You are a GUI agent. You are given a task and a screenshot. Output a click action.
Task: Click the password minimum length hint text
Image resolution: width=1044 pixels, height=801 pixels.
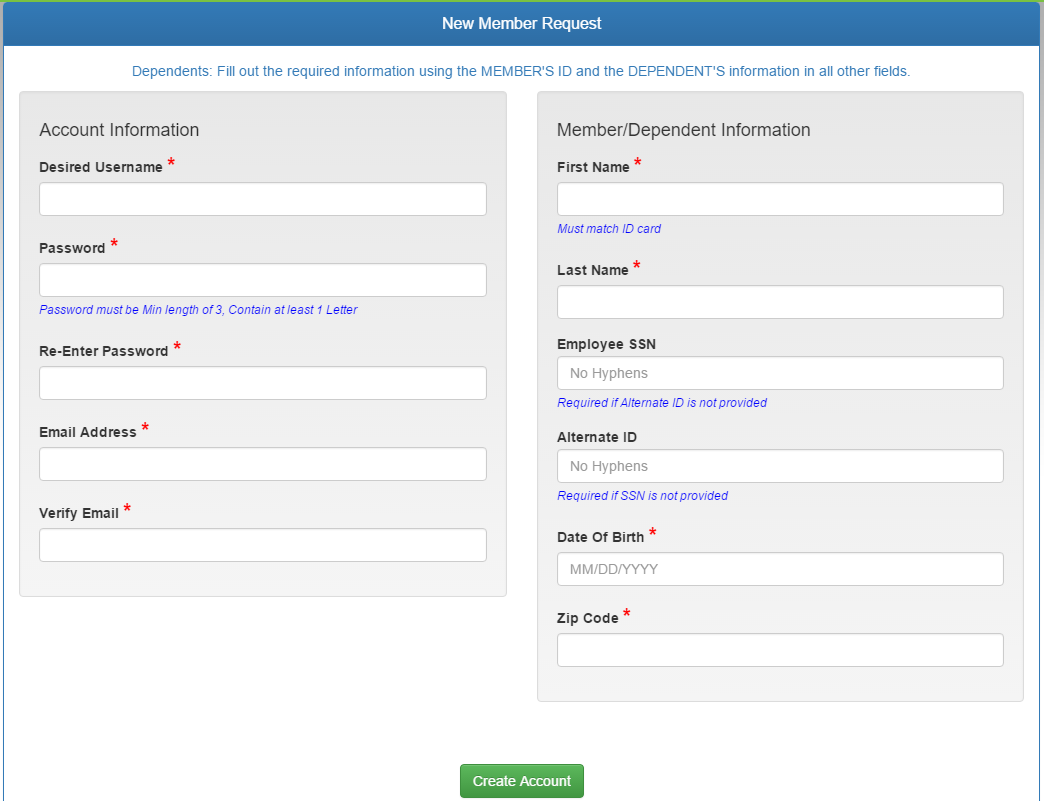[x=198, y=310]
